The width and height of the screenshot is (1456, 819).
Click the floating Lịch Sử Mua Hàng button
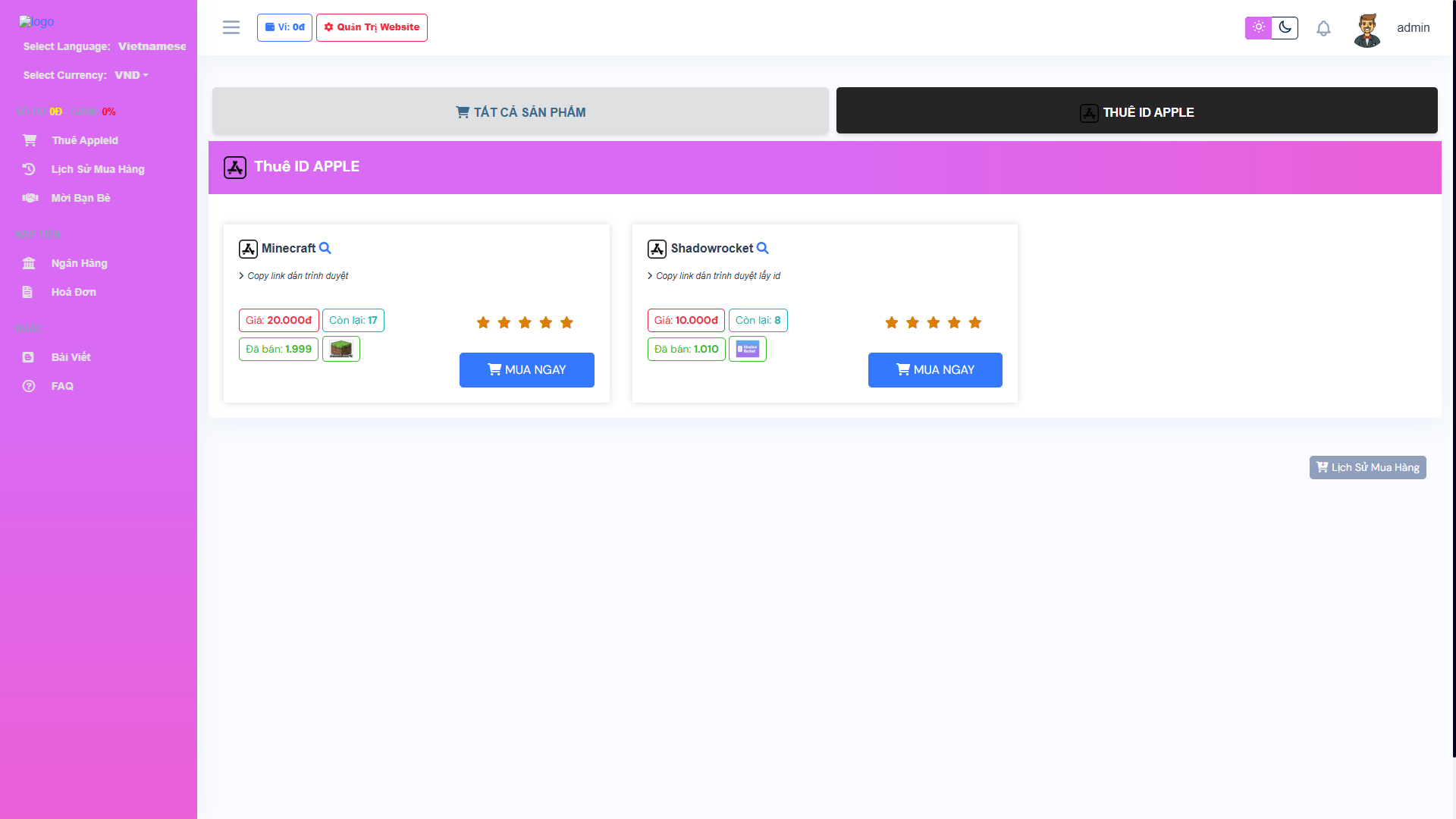[x=1367, y=467]
